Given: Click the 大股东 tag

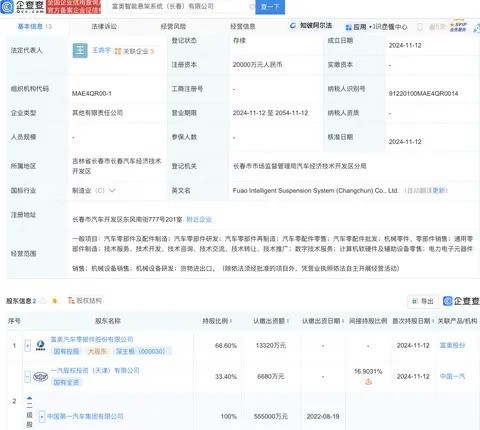Looking at the screenshot, I should coord(97,351).
